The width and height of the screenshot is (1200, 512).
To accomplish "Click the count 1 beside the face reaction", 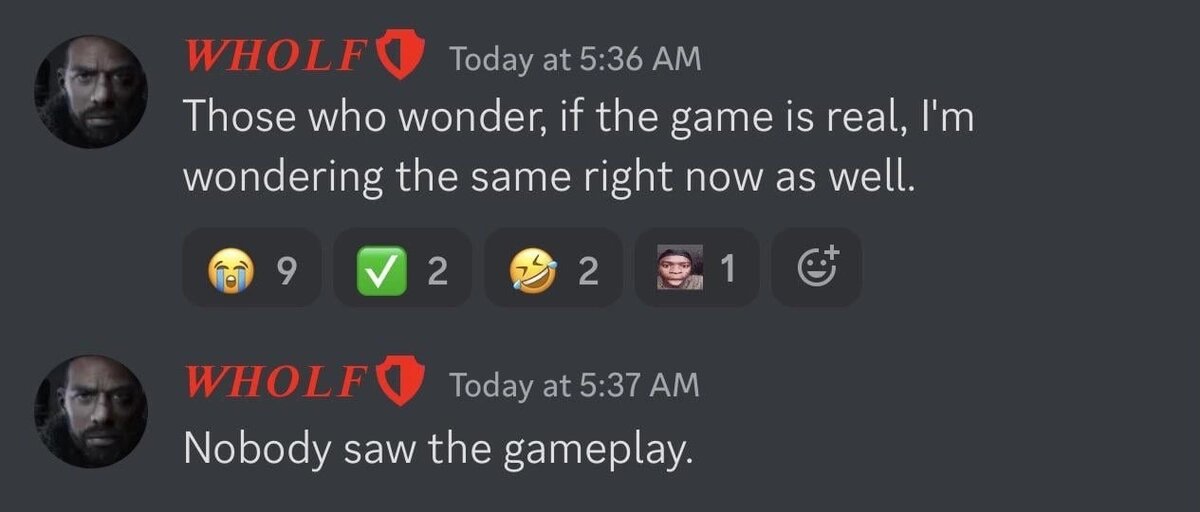I will pos(729,269).
